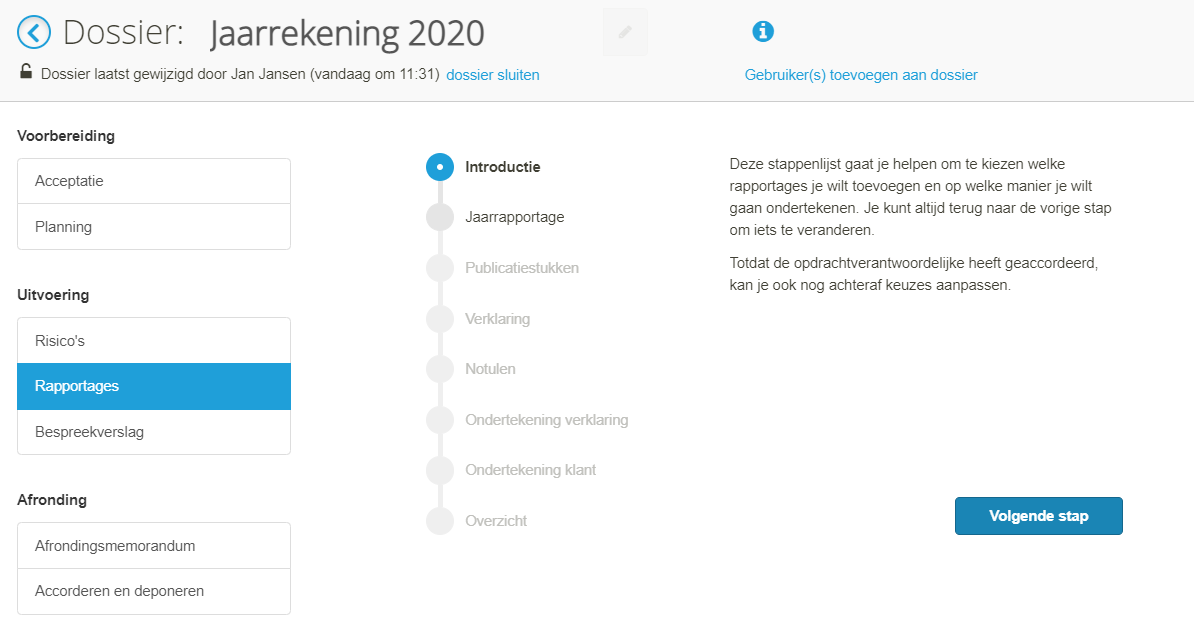Open Acceptatie in the sidebar
The width and height of the screenshot is (1194, 628).
click(154, 181)
